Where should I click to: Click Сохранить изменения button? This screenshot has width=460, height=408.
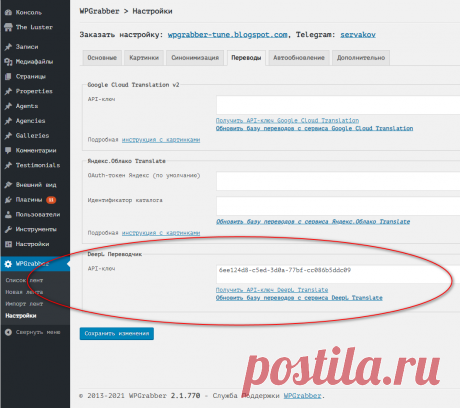tap(117, 334)
